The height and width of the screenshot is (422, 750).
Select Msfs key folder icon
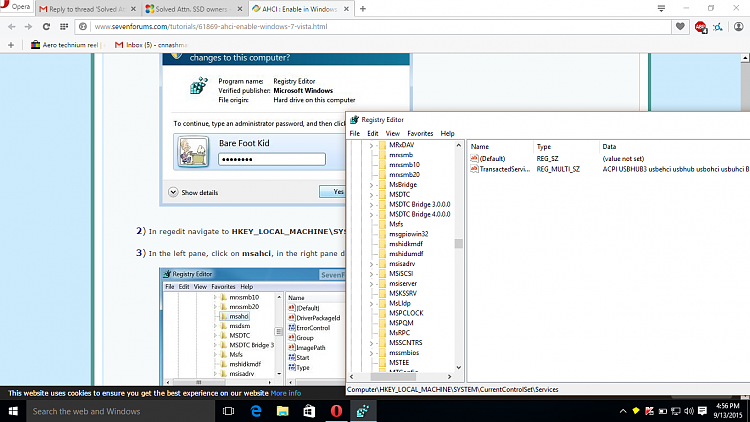click(x=382, y=224)
